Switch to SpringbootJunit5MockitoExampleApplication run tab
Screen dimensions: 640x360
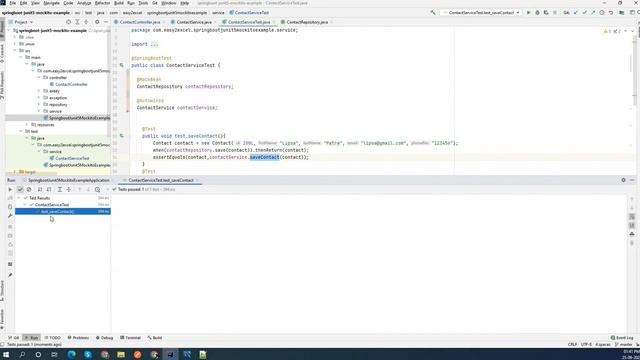pos(69,180)
